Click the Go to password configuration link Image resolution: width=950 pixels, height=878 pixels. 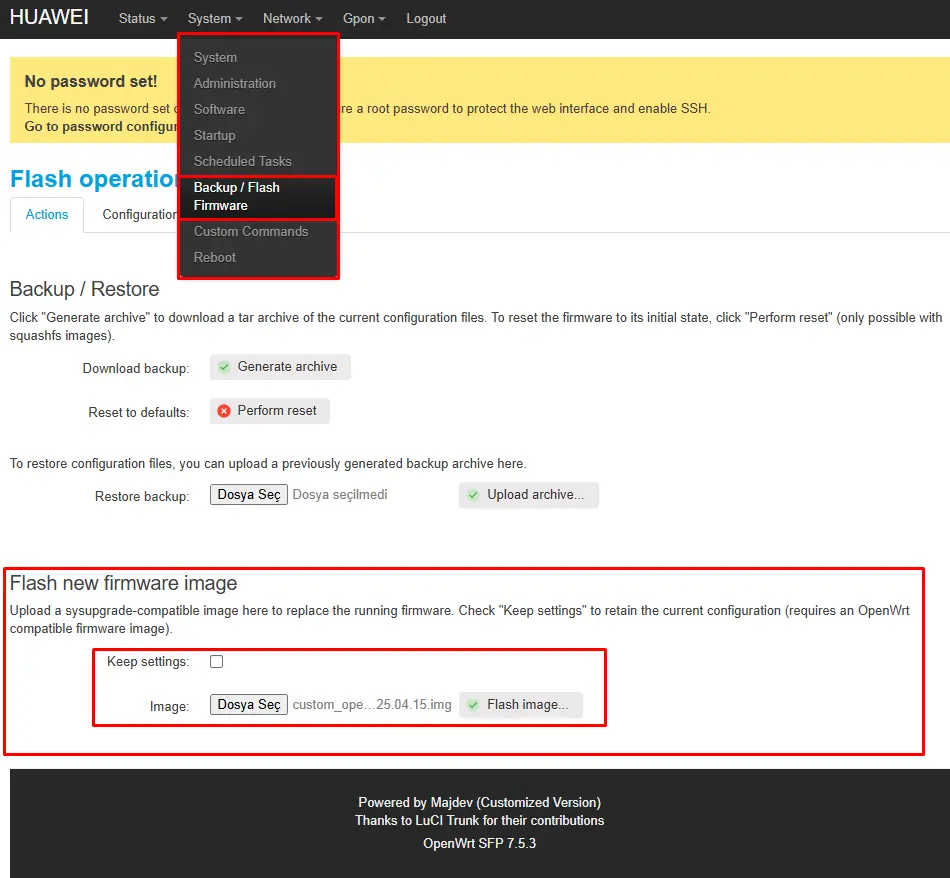[101, 127]
